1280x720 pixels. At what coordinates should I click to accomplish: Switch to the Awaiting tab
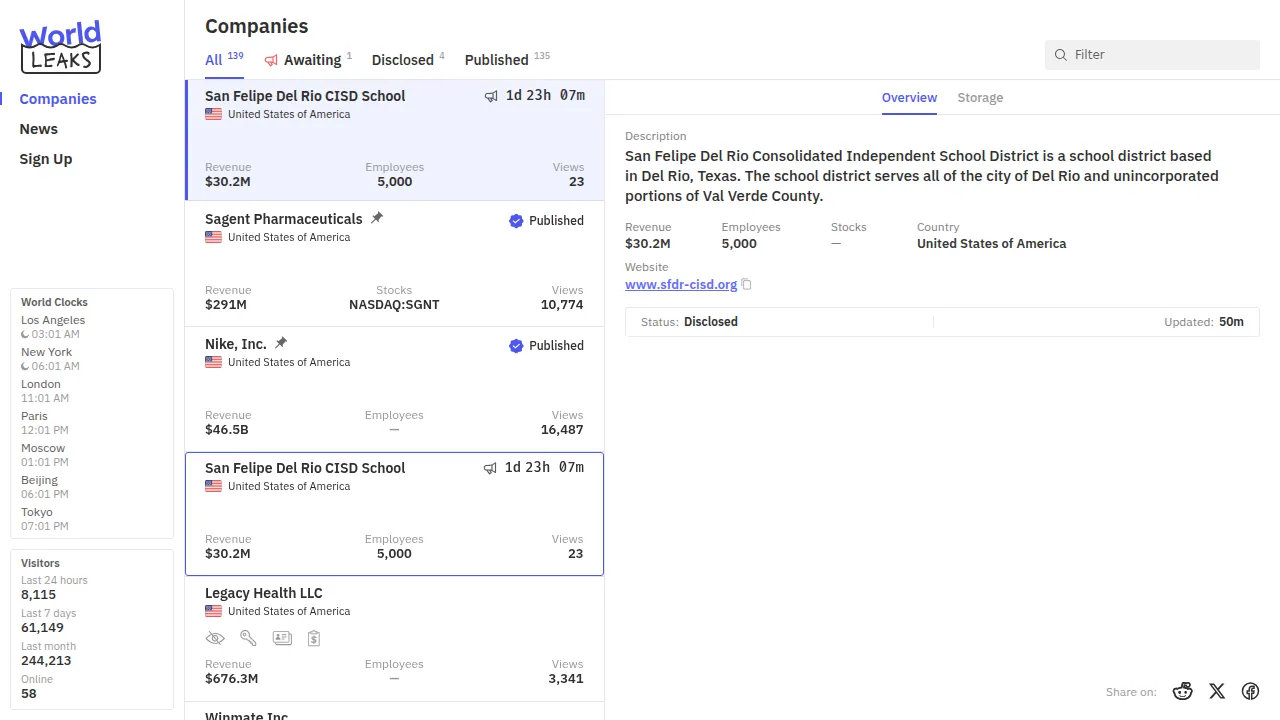pos(308,60)
